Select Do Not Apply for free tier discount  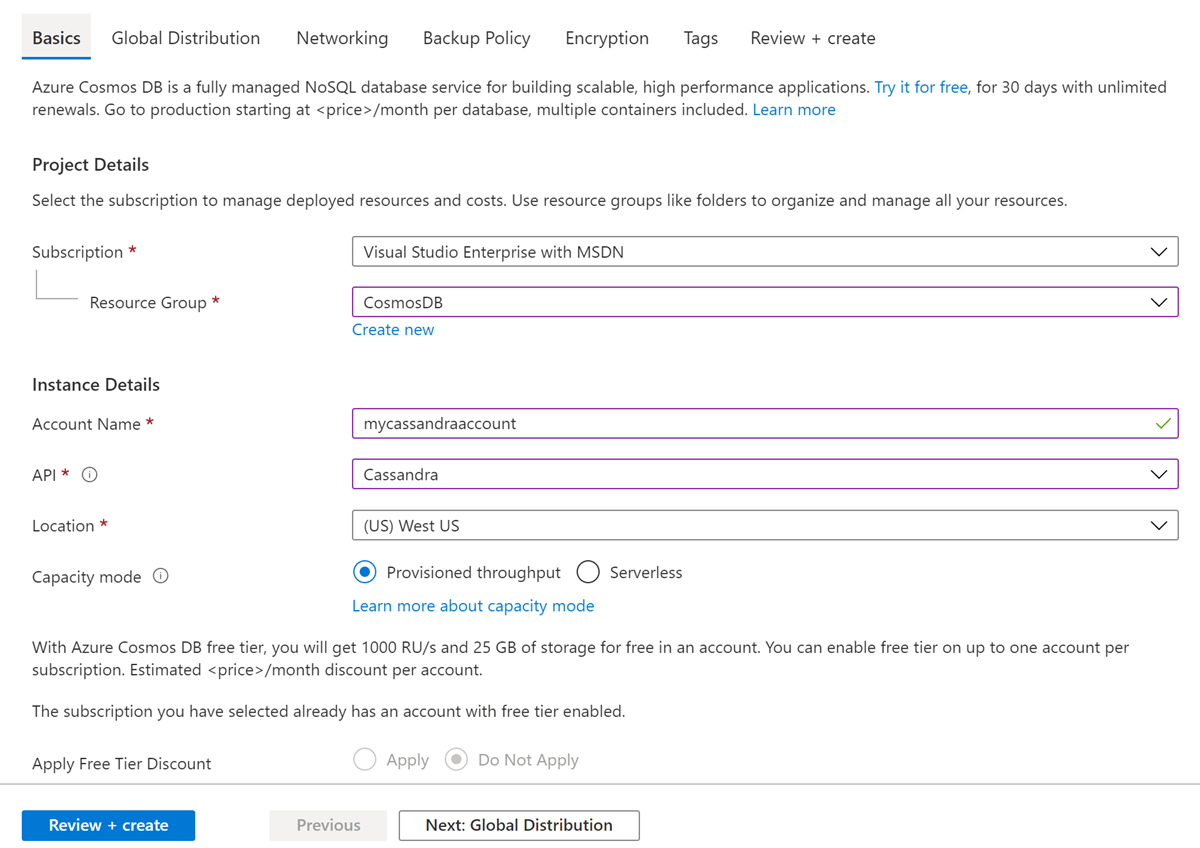(457, 759)
